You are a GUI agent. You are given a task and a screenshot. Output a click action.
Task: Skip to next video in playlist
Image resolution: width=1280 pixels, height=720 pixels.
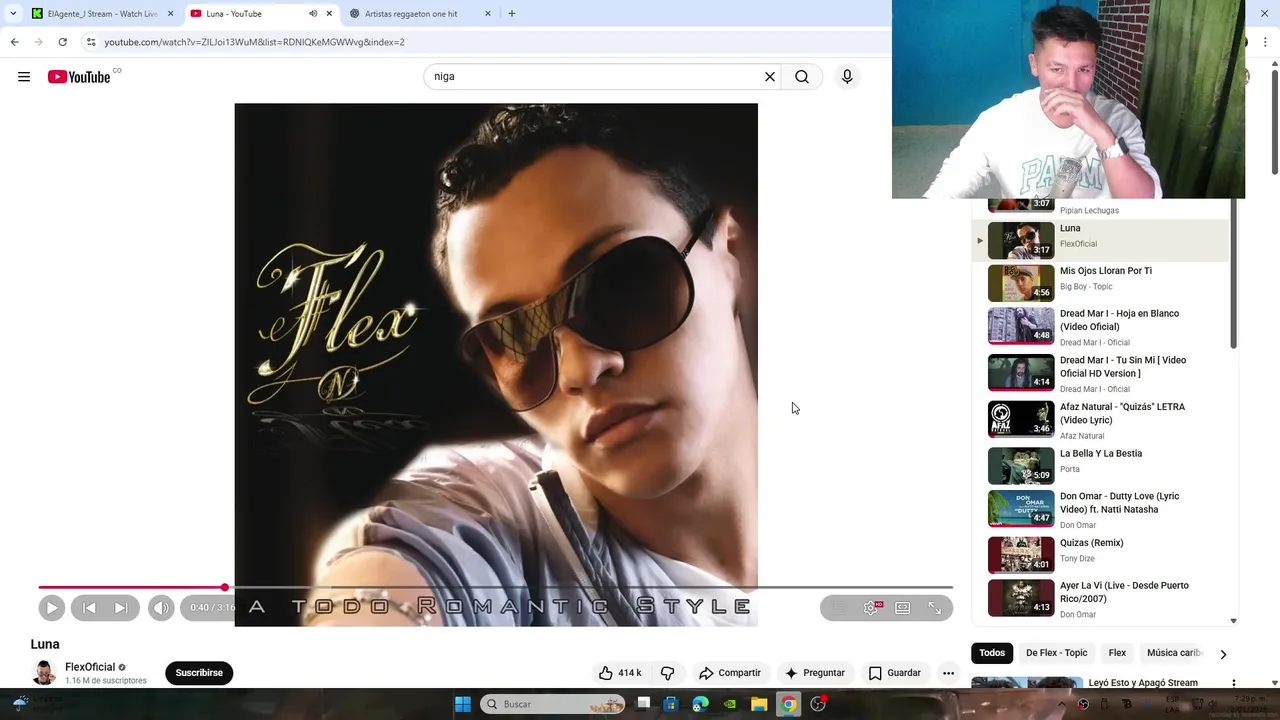coord(121,607)
